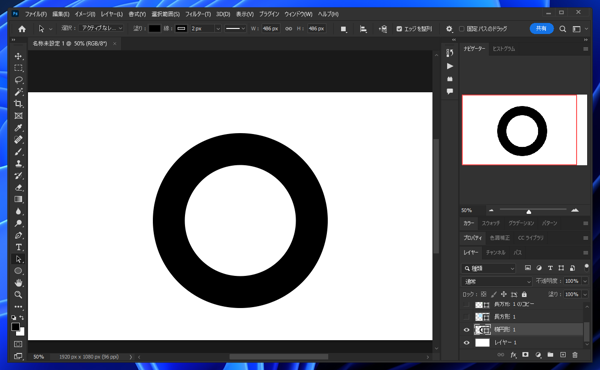
Task: Hide the レイヤー 1 layer
Action: [466, 342]
